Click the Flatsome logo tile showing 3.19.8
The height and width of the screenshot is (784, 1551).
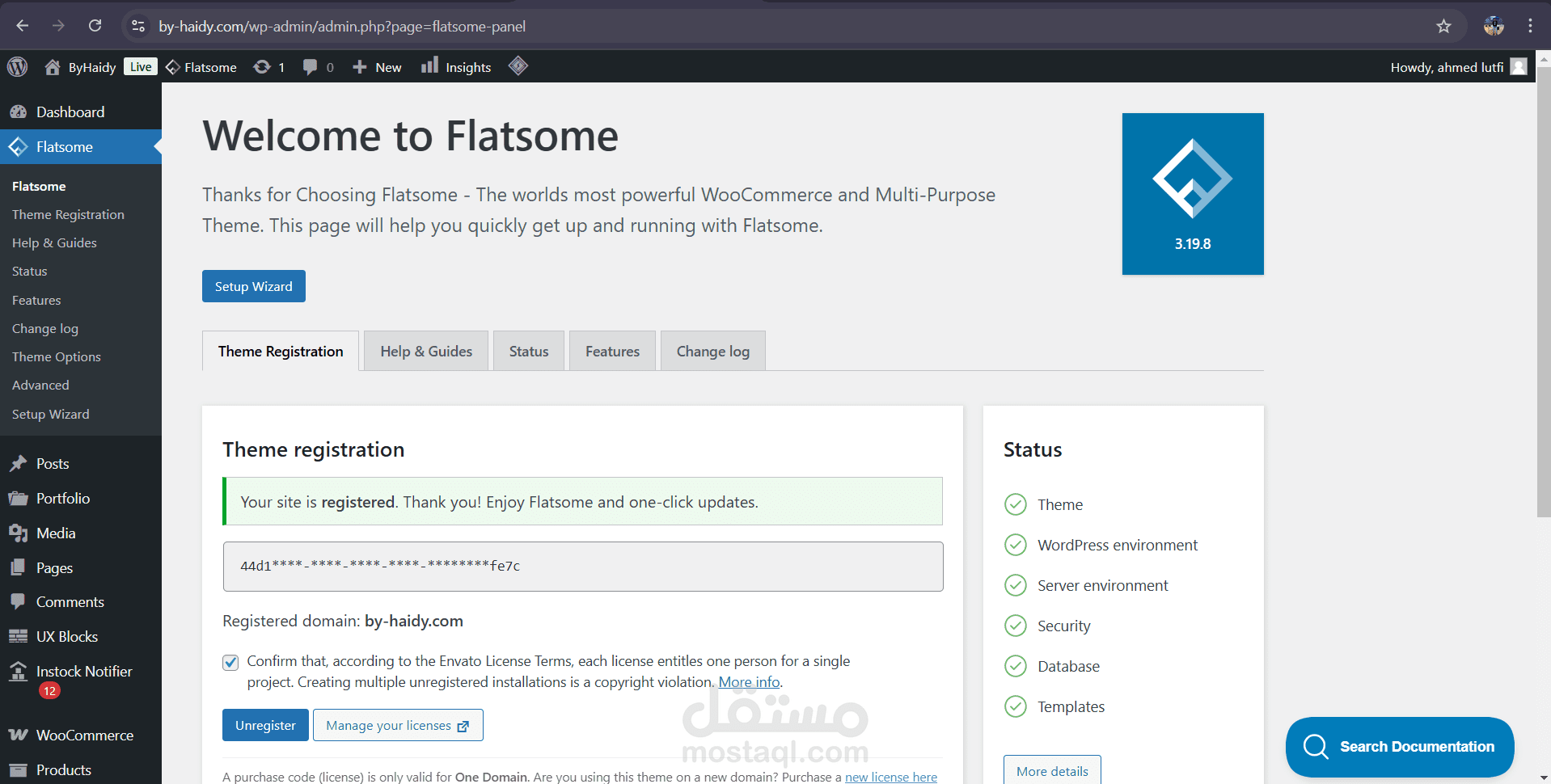[1193, 194]
